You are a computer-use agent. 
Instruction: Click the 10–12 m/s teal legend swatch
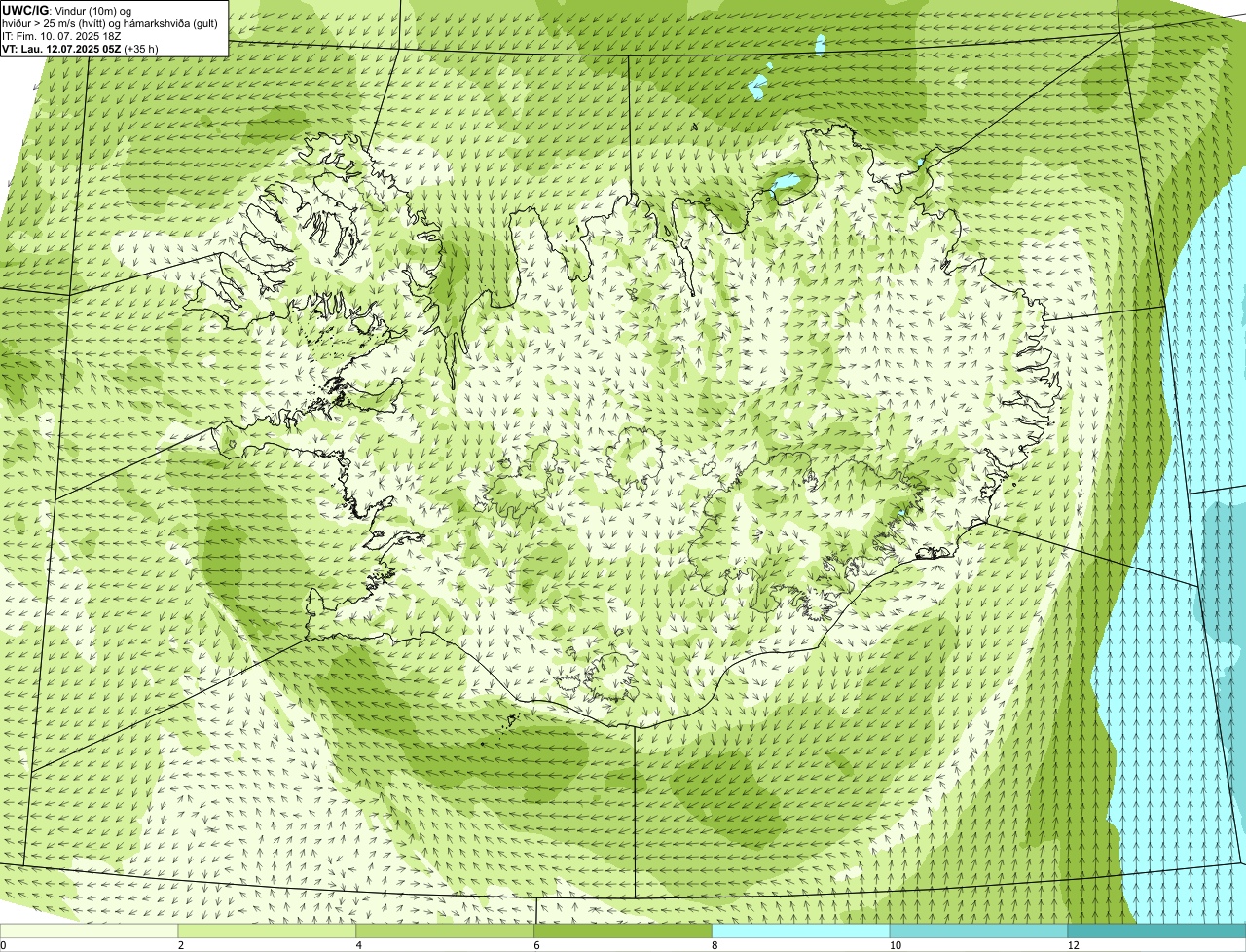point(978,932)
